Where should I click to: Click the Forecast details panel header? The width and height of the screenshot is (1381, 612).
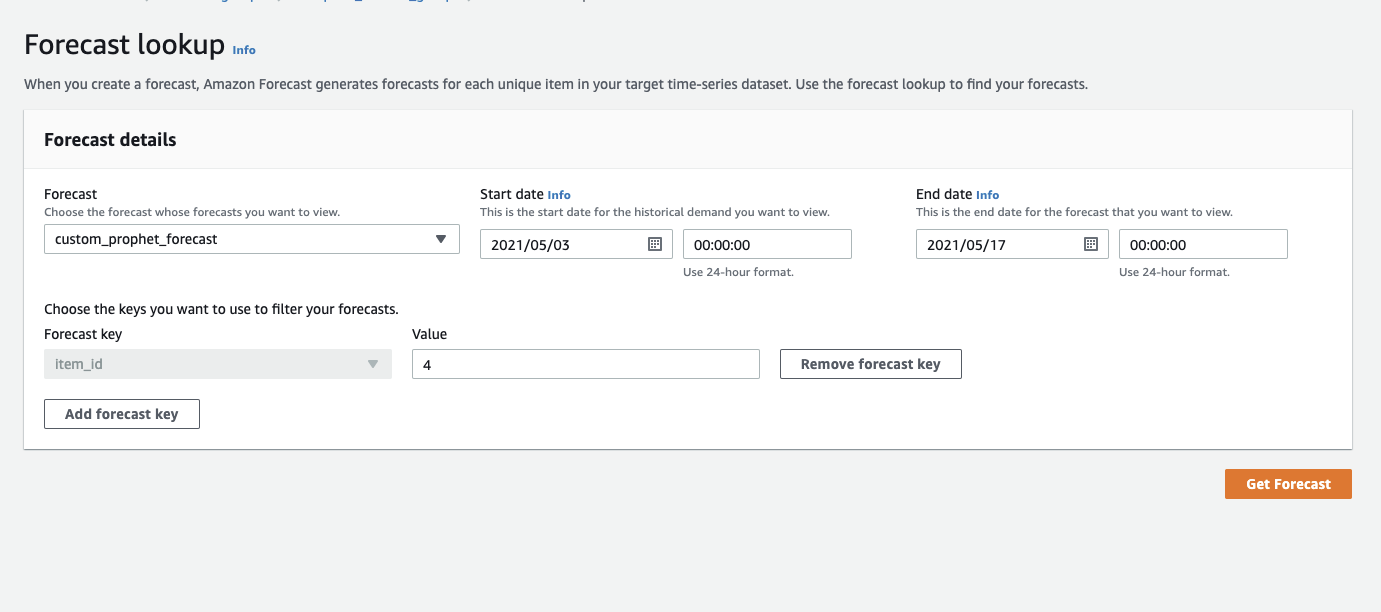point(110,140)
